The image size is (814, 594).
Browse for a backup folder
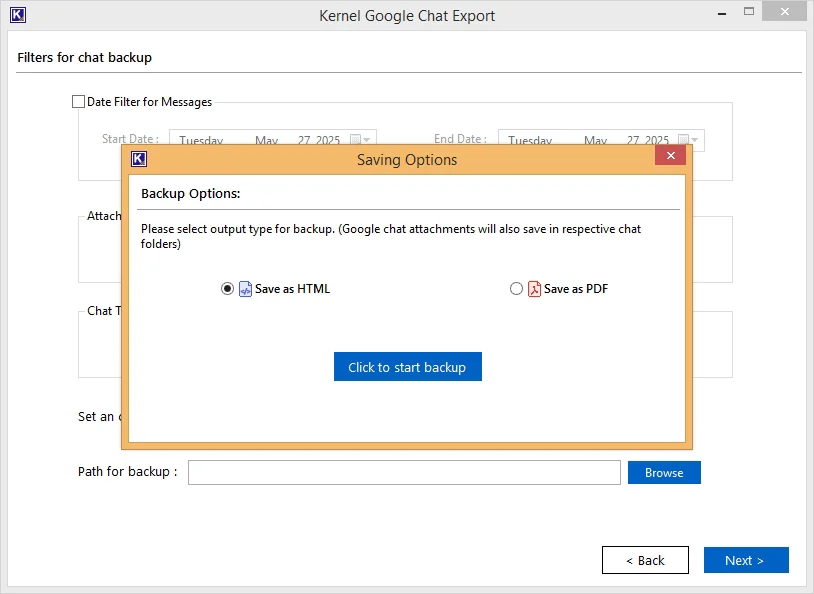tap(664, 472)
